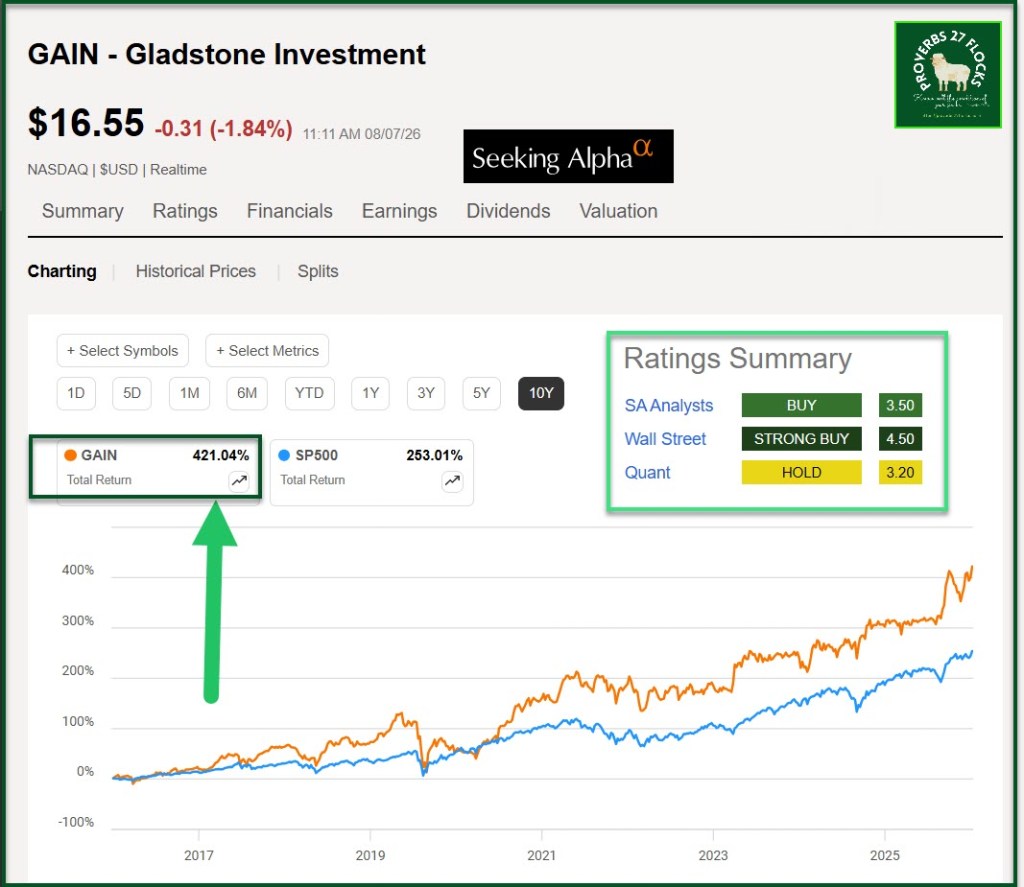The width and height of the screenshot is (1024, 887).
Task: Switch to the Splits sub-tab
Action: pyautogui.click(x=318, y=271)
